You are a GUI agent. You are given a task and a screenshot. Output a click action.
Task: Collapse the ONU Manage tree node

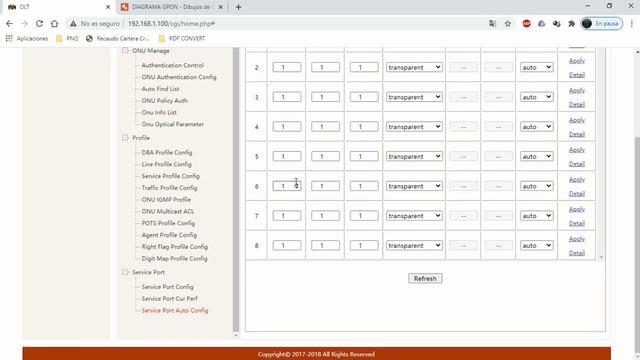click(x=125, y=51)
